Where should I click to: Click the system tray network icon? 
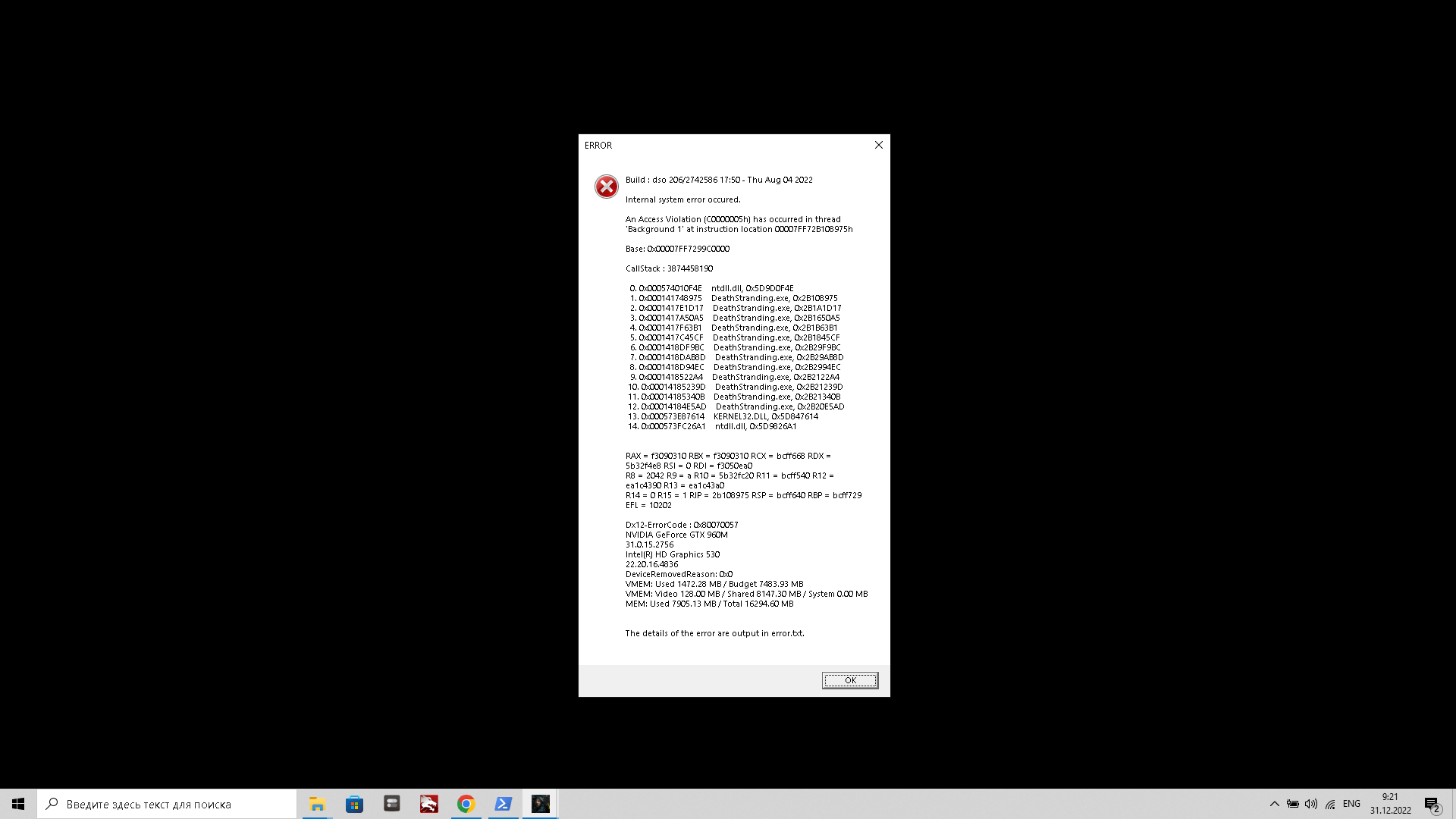(1330, 803)
